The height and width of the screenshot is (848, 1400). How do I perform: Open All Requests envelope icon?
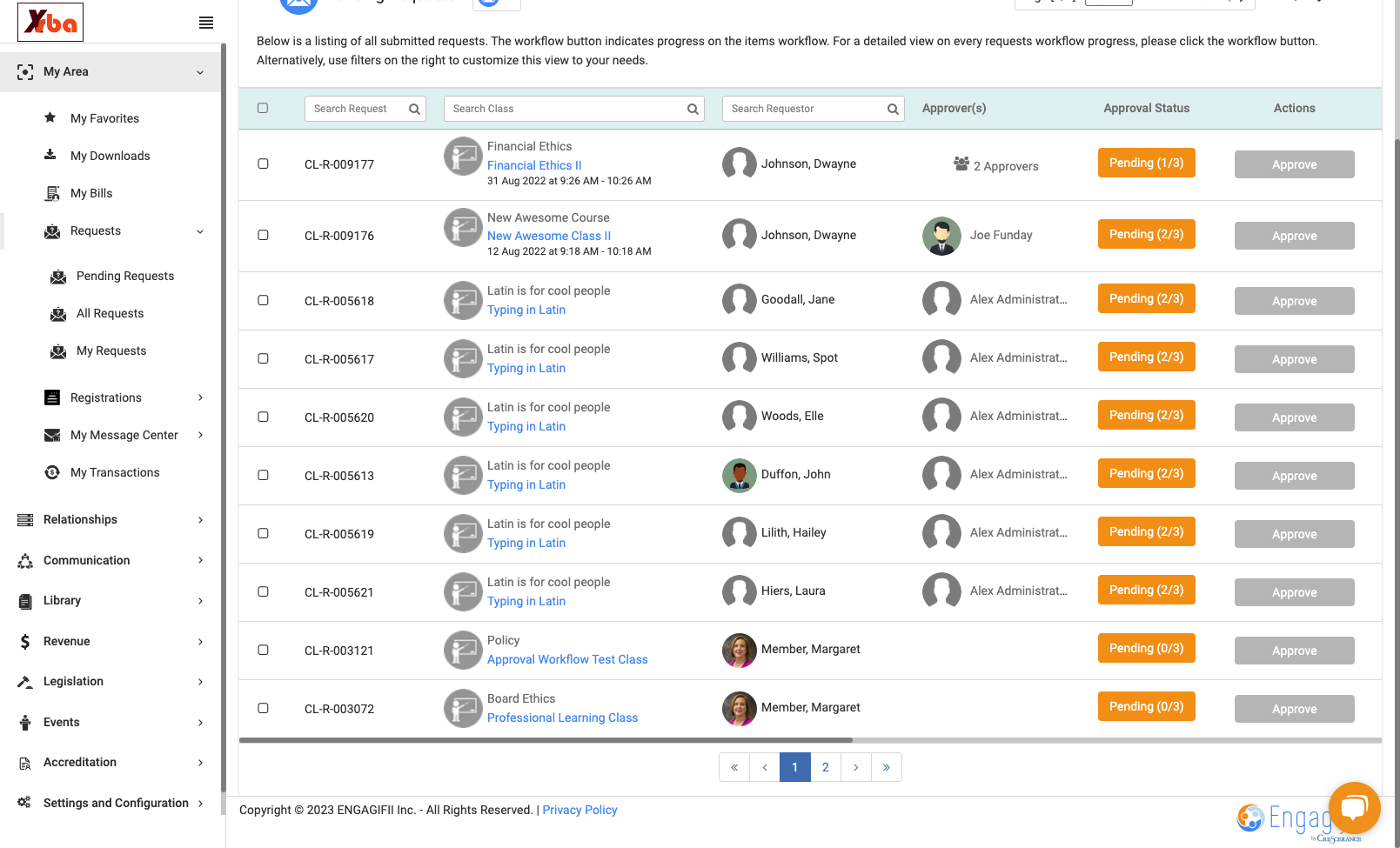pos(58,314)
